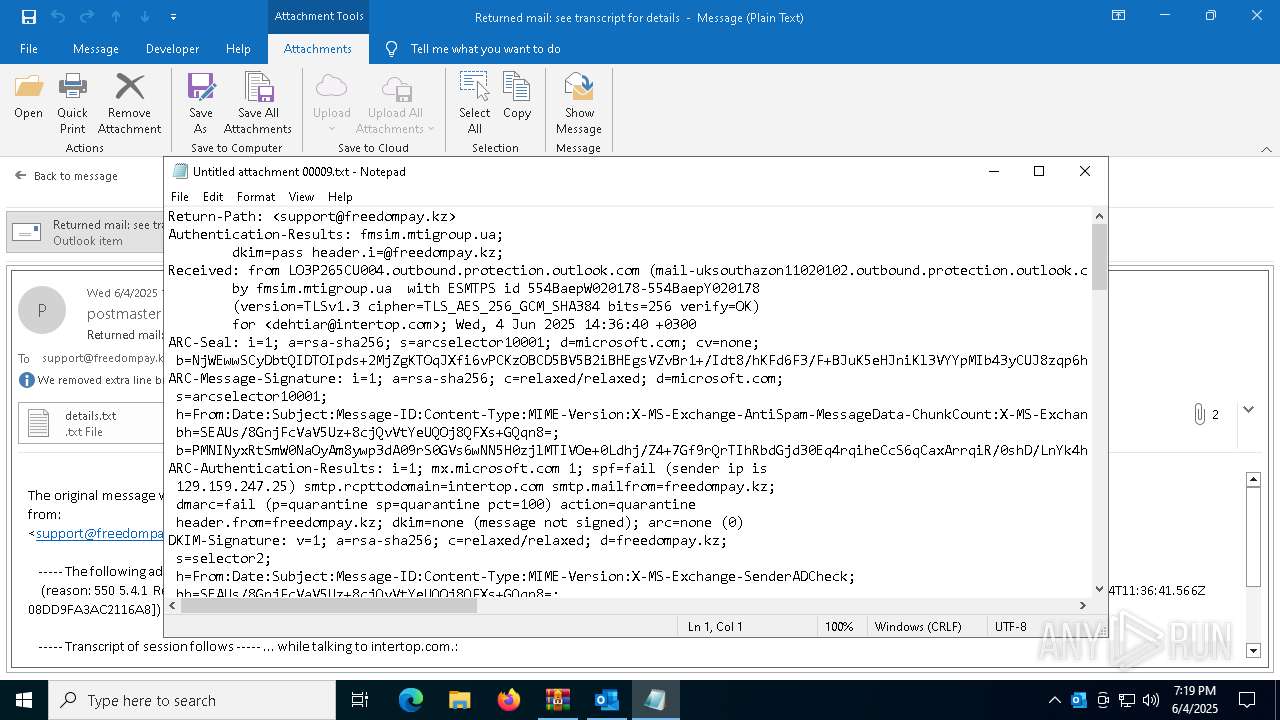1280x720 pixels.
Task: Open Notepad Help menu
Action: point(340,197)
